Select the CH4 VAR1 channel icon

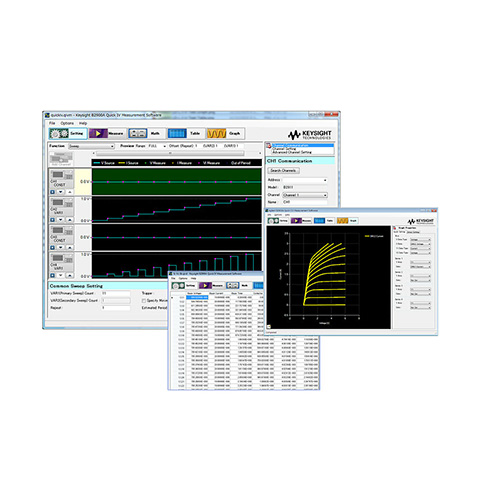(62, 262)
